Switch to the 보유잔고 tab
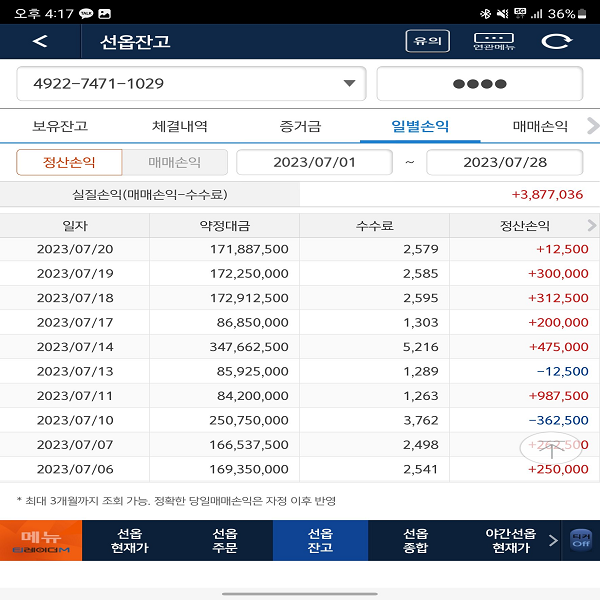This screenshot has width=600, height=600. [x=60, y=126]
